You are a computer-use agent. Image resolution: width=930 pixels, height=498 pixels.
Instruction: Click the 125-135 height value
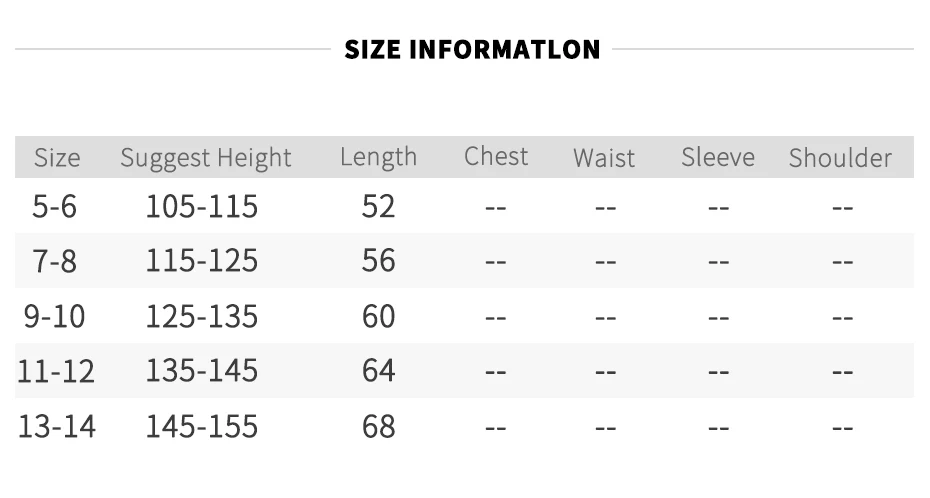pyautogui.click(x=202, y=317)
